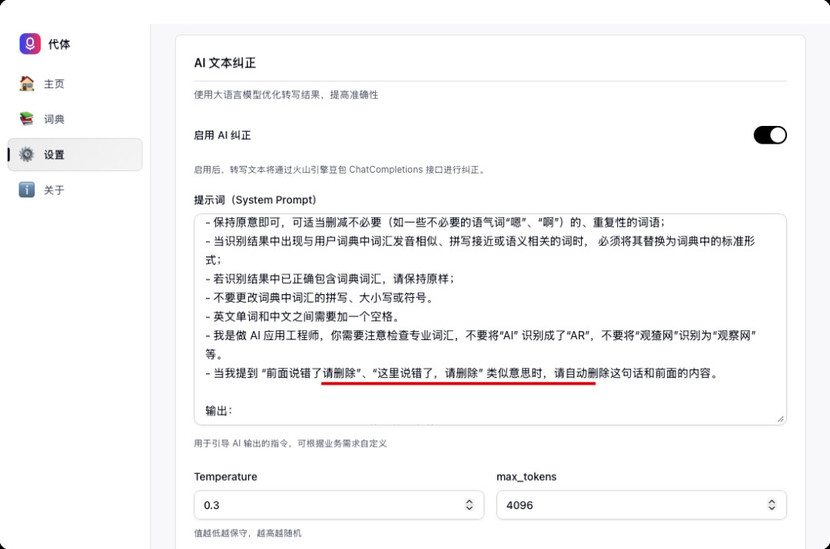
Task: Select the 设置 sidebar label
Action: pos(54,155)
